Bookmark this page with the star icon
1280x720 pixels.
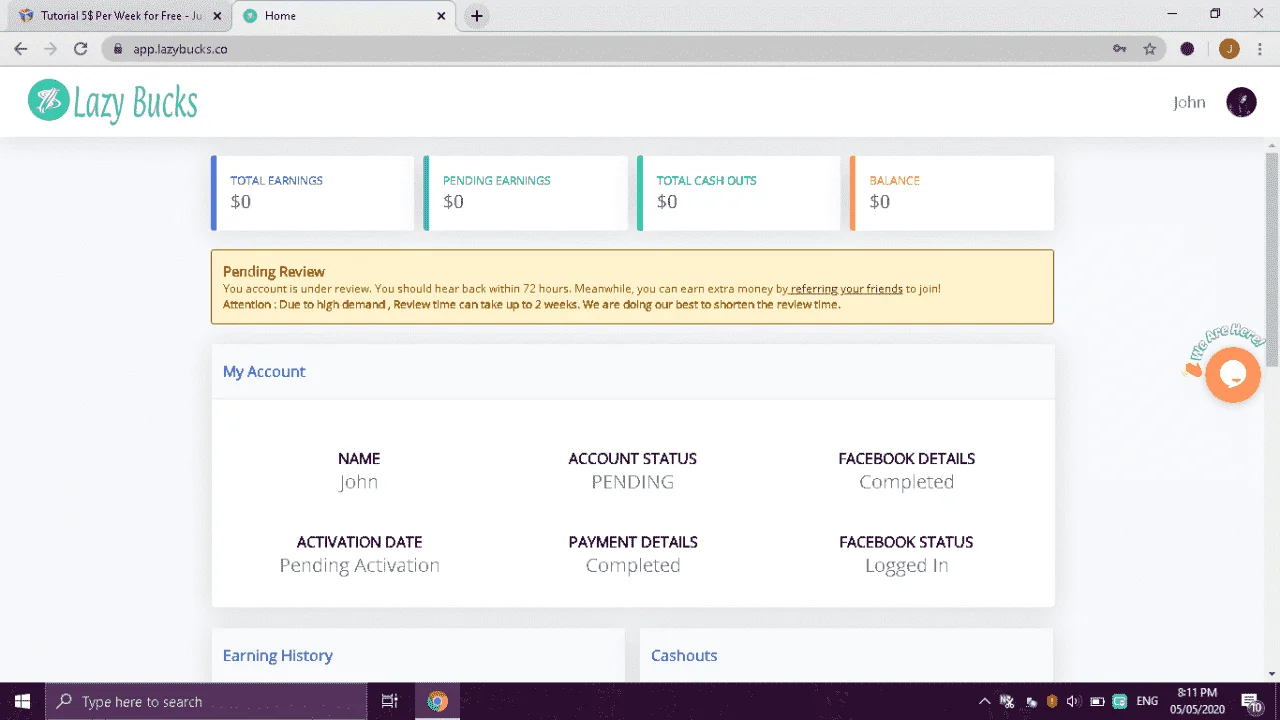[x=1150, y=48]
